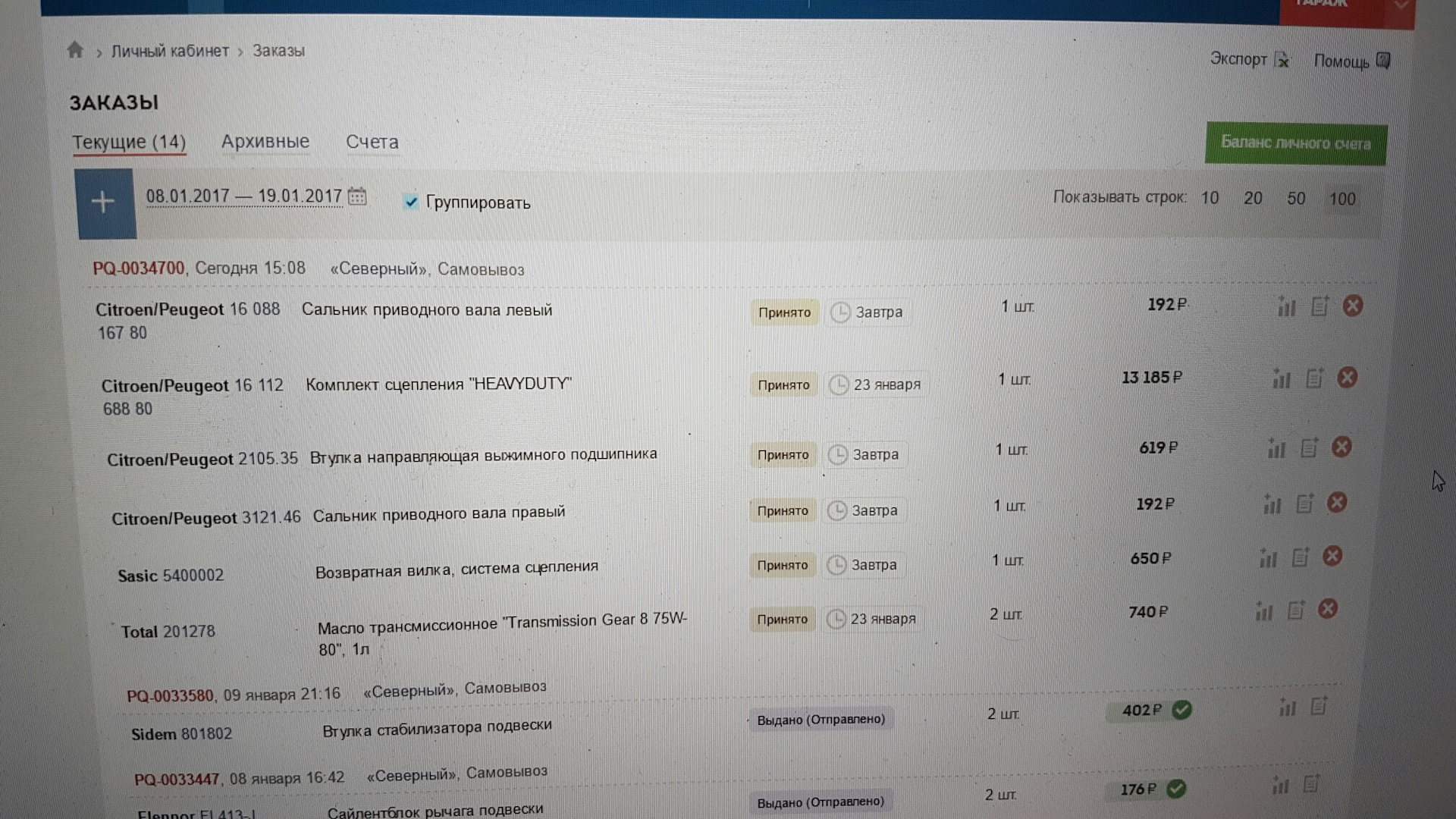Click the date range 08.01.2017 — 19.01.2017 field
The height and width of the screenshot is (819, 1456).
point(243,195)
